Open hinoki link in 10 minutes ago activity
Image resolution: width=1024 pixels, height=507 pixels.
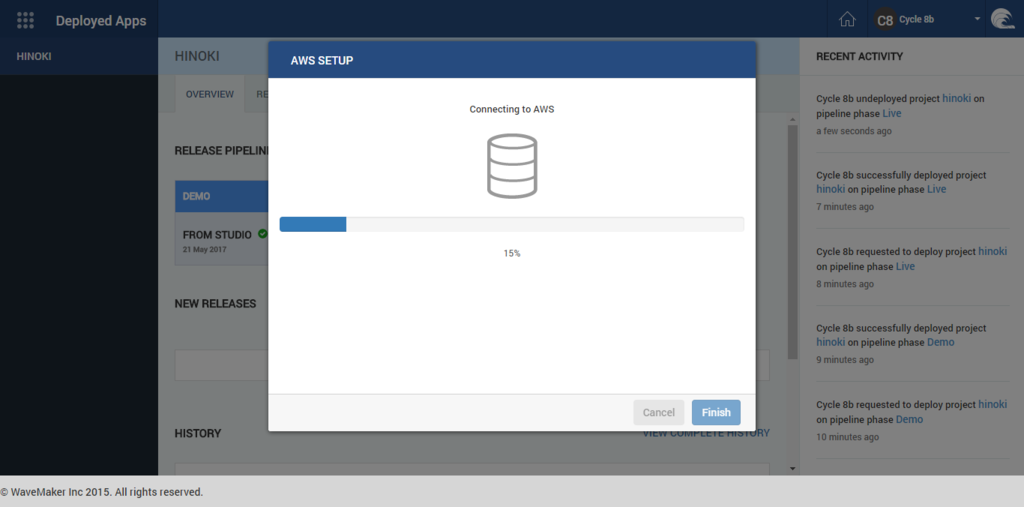pos(992,404)
